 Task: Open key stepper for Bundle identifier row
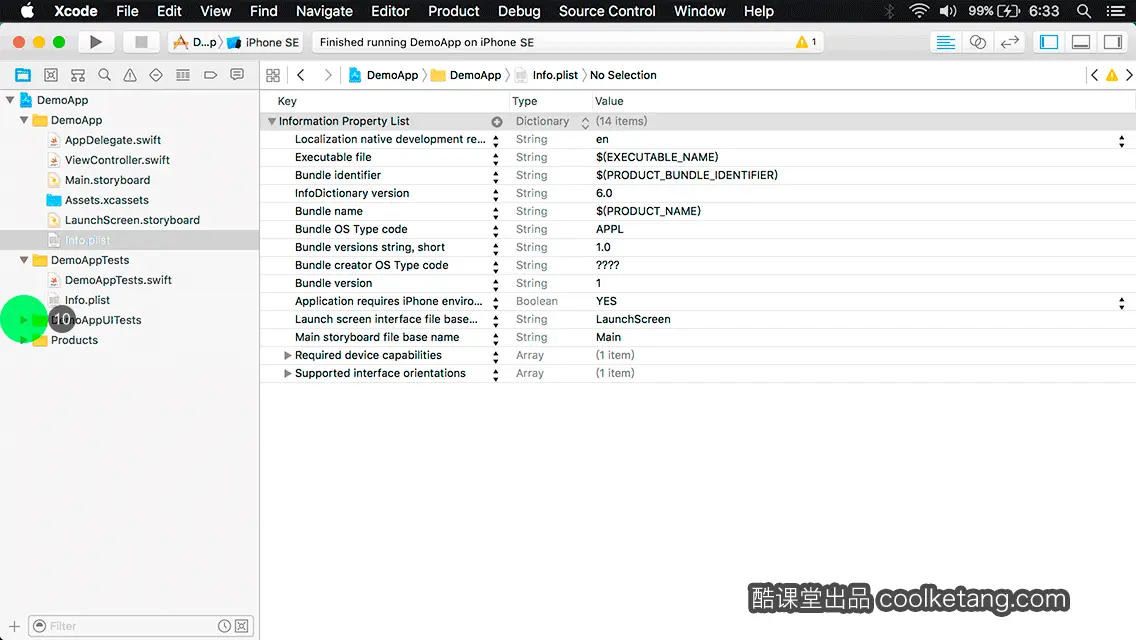coord(496,176)
